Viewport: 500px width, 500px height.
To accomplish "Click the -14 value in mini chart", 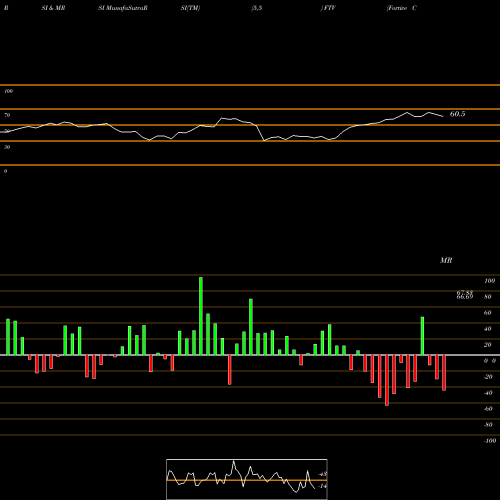I will pos(322,486).
